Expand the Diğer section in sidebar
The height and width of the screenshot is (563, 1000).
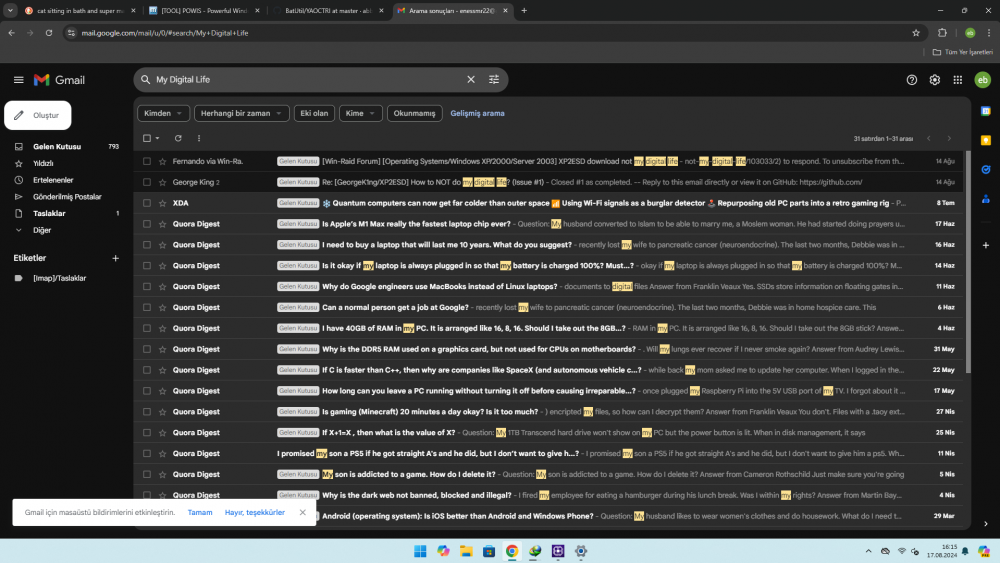tap(41, 230)
